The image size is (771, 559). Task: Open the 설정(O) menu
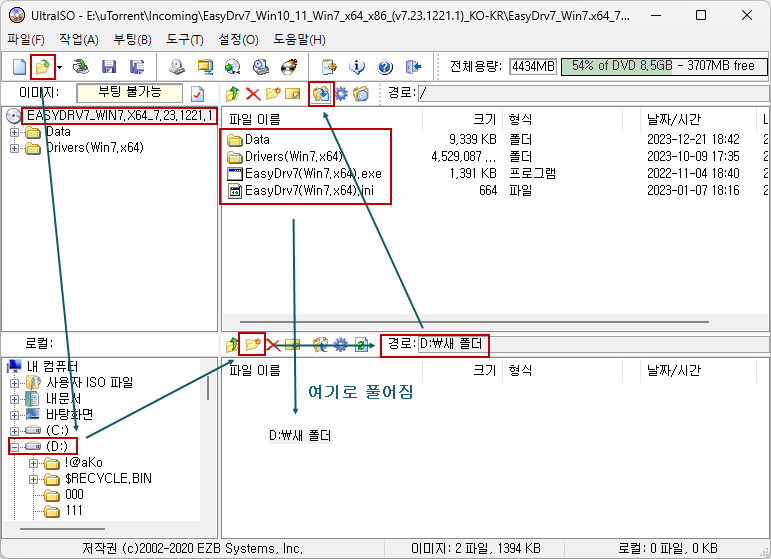pyautogui.click(x=238, y=39)
